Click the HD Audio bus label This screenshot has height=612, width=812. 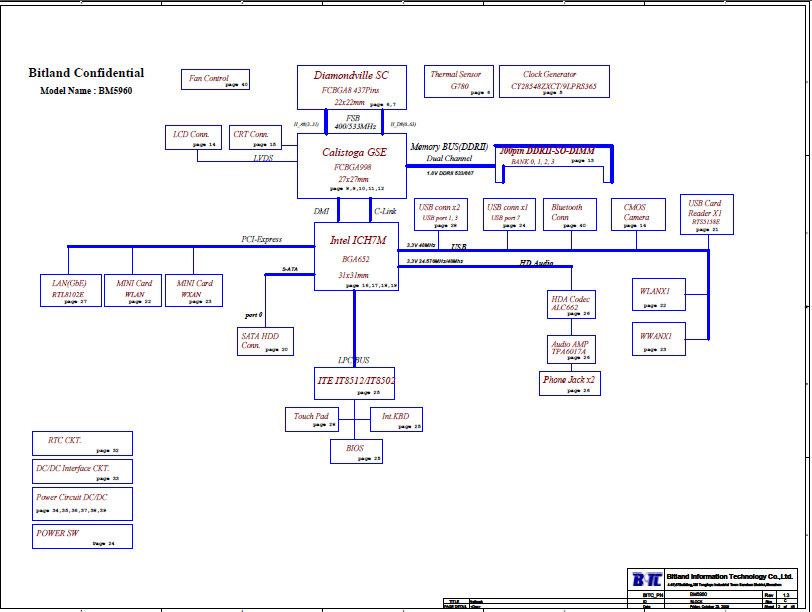(x=536, y=264)
